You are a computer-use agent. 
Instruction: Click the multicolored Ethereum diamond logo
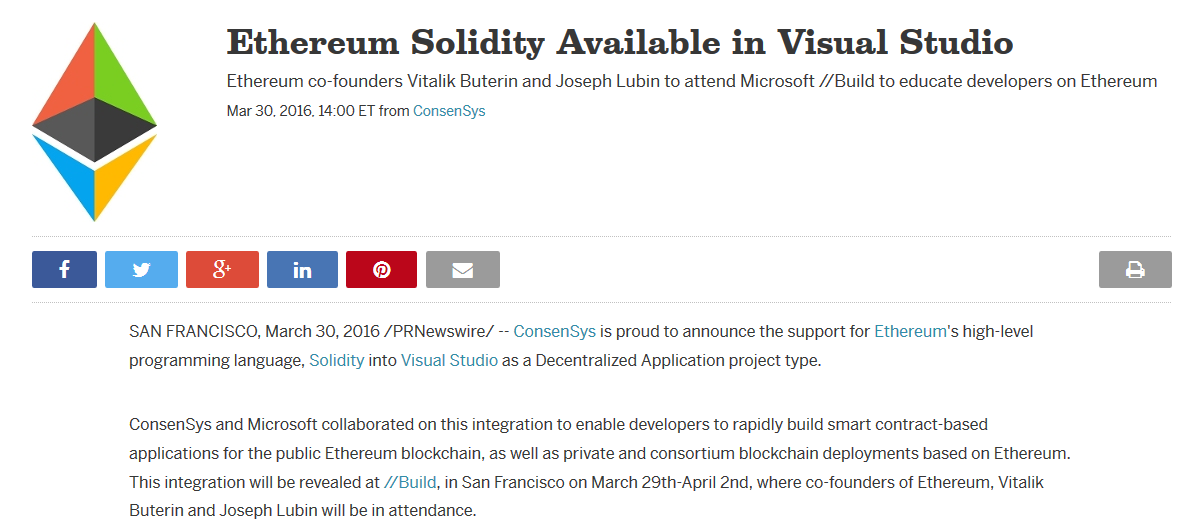point(94,122)
